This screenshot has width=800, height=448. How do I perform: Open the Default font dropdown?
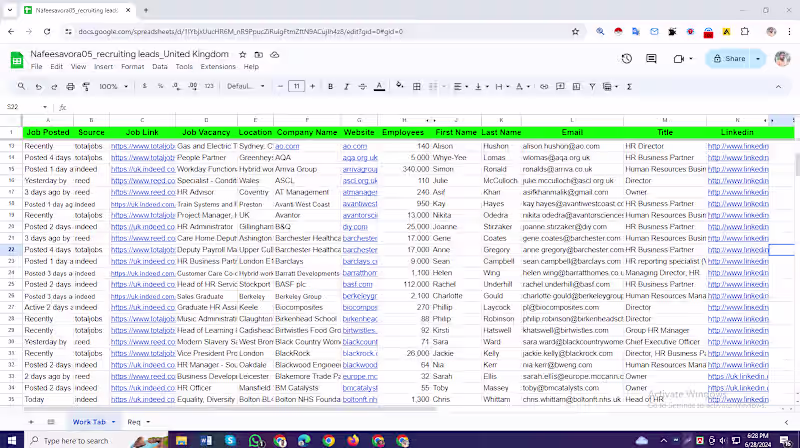tap(244, 87)
